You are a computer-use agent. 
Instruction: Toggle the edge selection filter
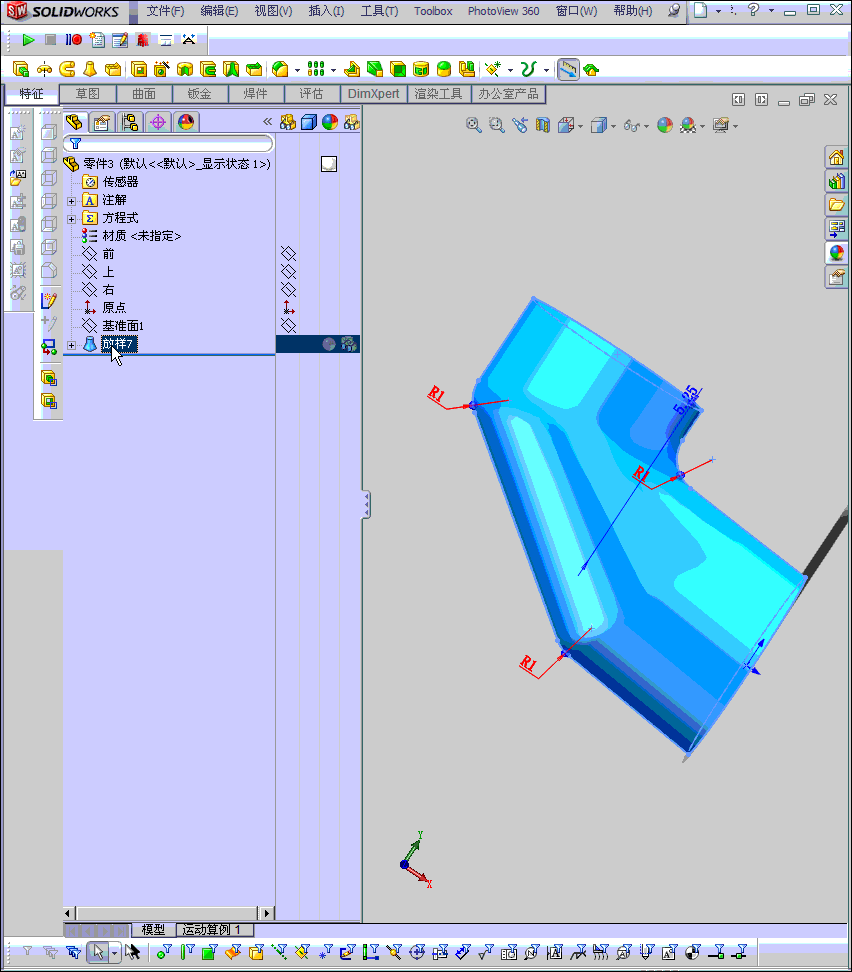pos(188,952)
